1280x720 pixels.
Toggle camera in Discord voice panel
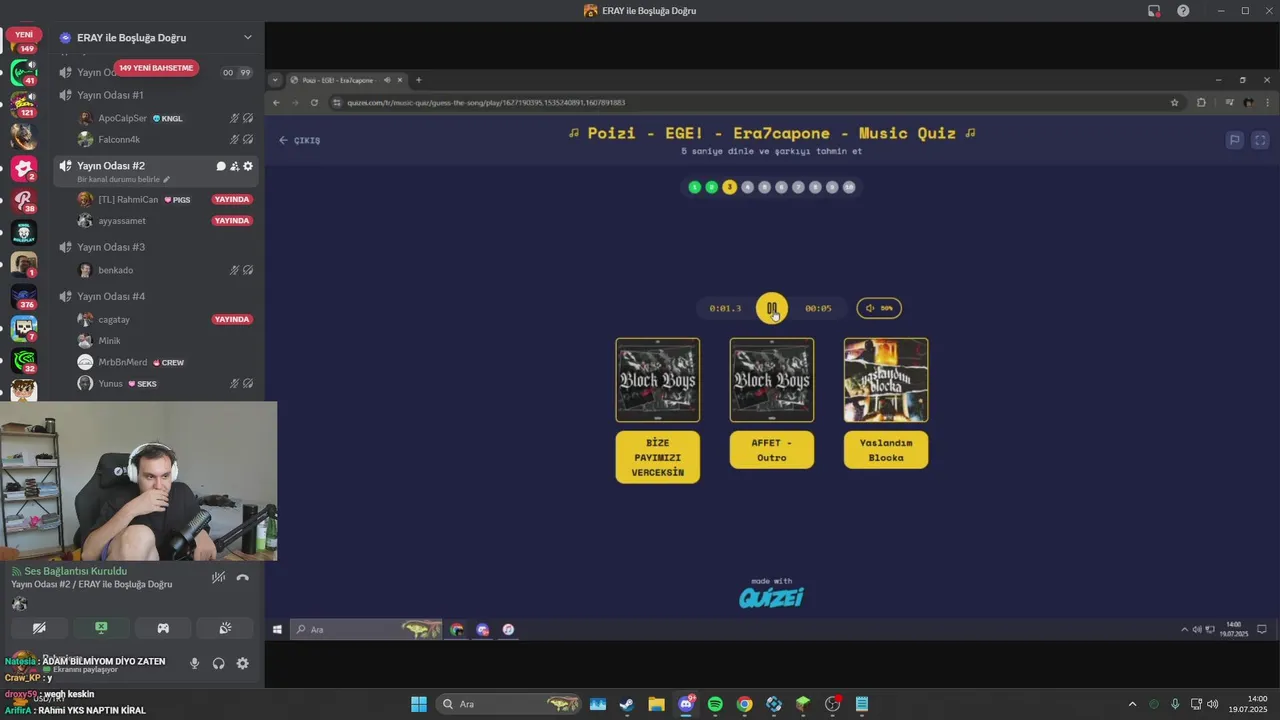click(39, 628)
